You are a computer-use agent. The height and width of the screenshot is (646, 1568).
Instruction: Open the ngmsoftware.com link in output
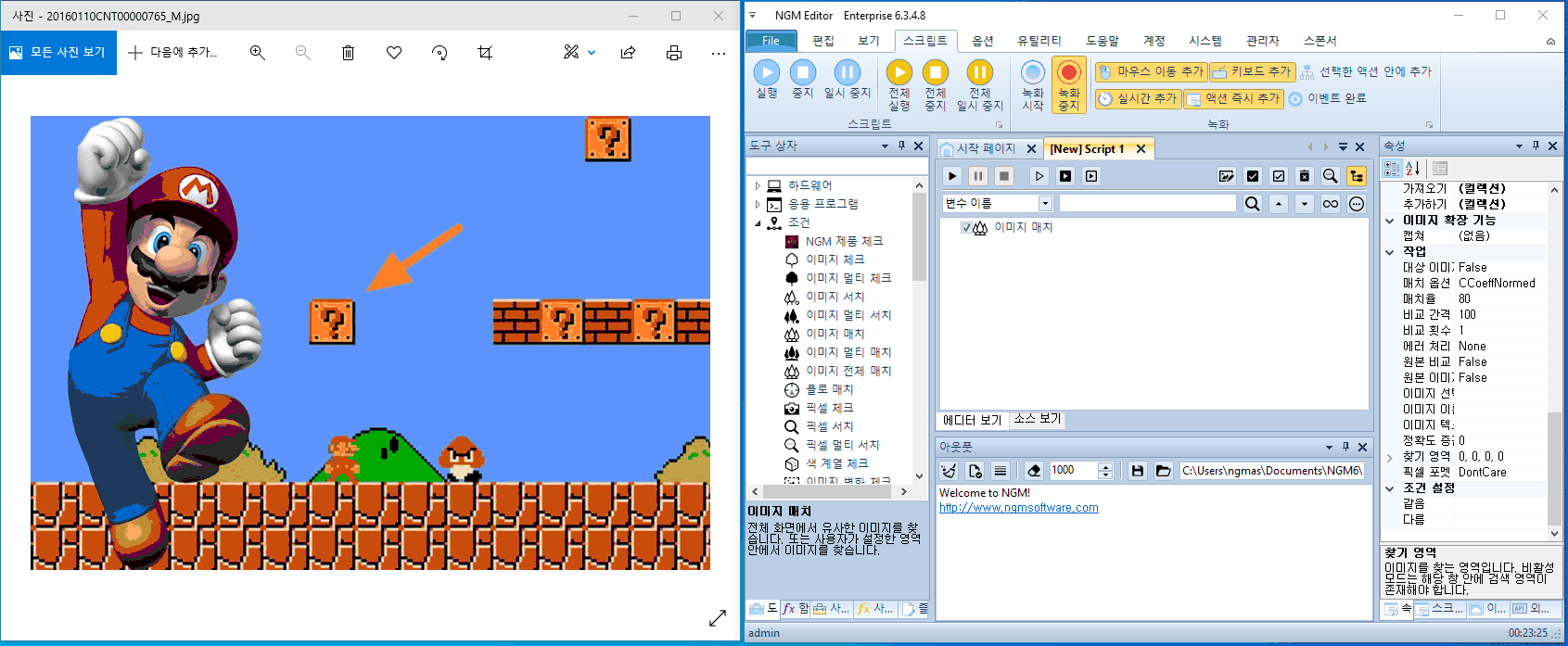point(1018,508)
